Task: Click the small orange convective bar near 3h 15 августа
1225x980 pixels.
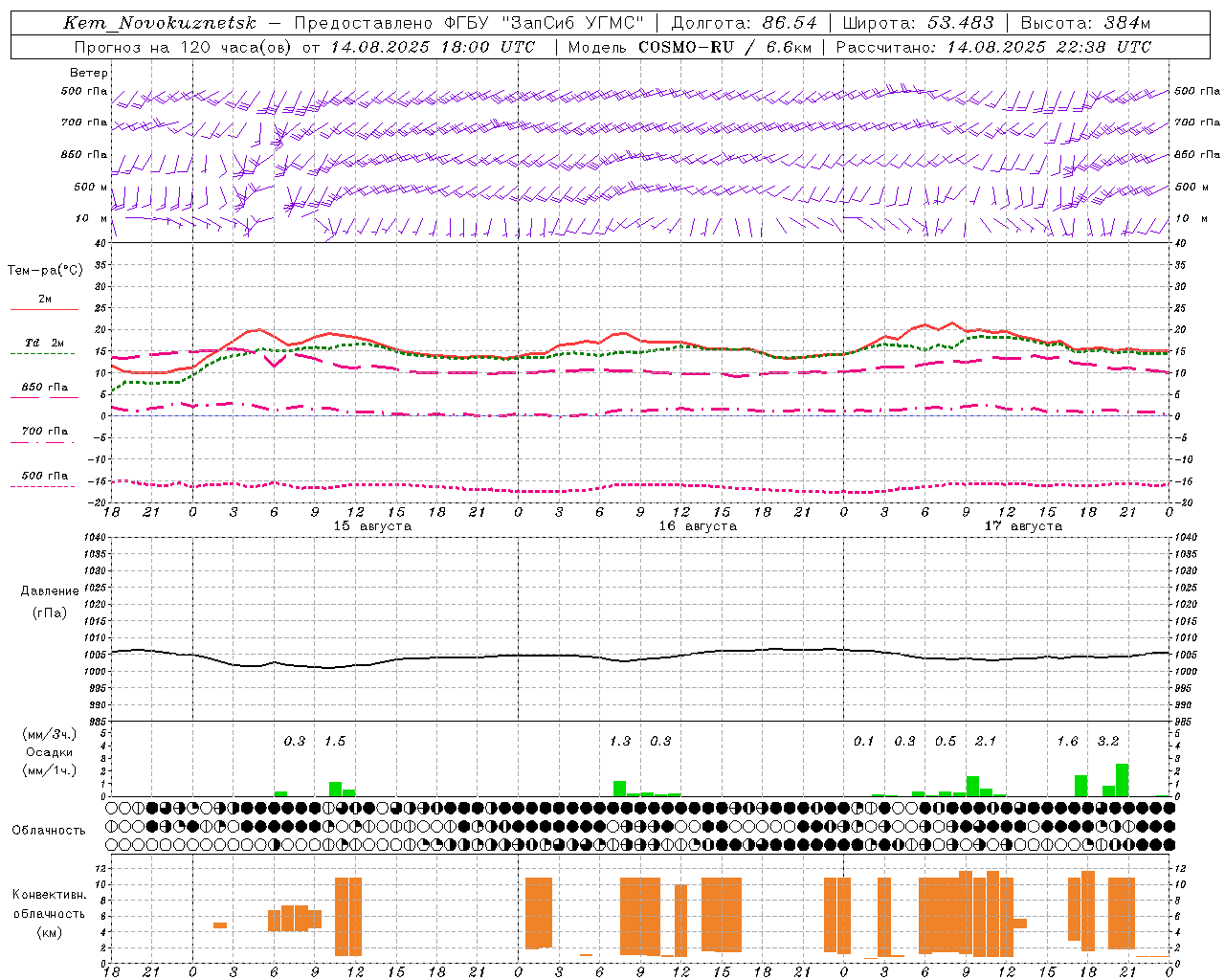Action: pos(220,924)
